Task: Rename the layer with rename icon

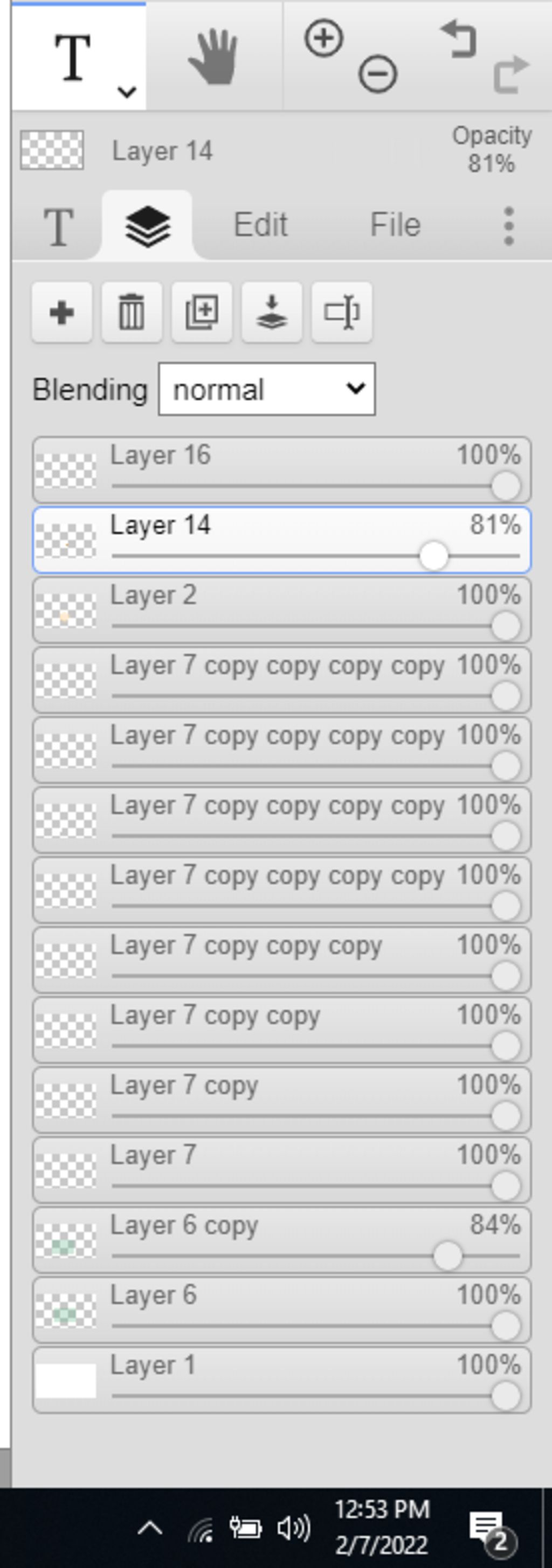Action: pos(341,312)
